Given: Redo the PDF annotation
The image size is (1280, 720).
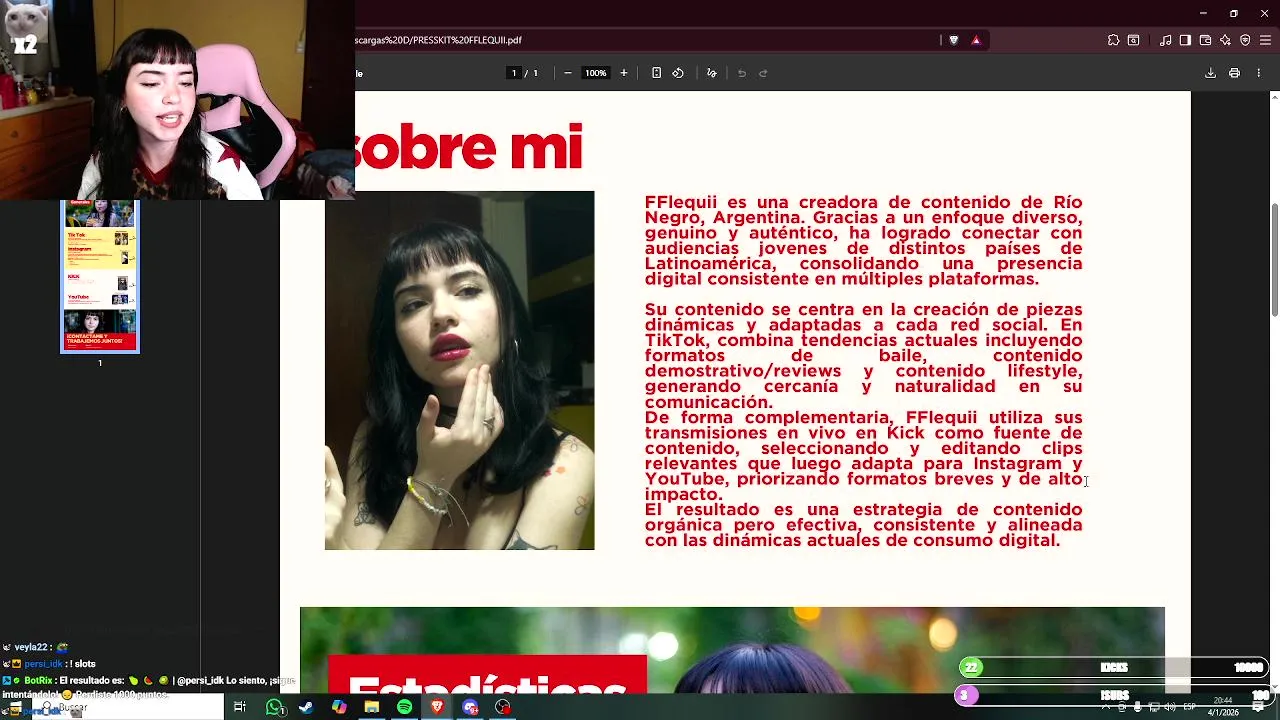Looking at the screenshot, I should (763, 73).
